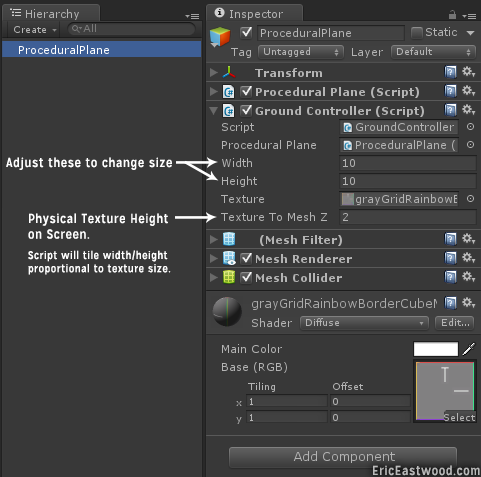
Task: Disable the Mesh Collider checkbox
Action: tap(246, 277)
